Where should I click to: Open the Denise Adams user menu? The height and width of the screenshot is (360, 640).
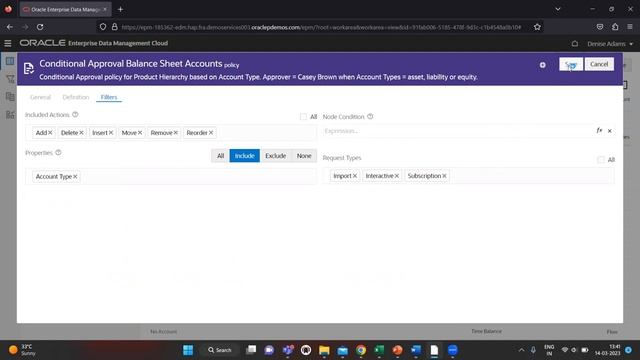point(610,44)
